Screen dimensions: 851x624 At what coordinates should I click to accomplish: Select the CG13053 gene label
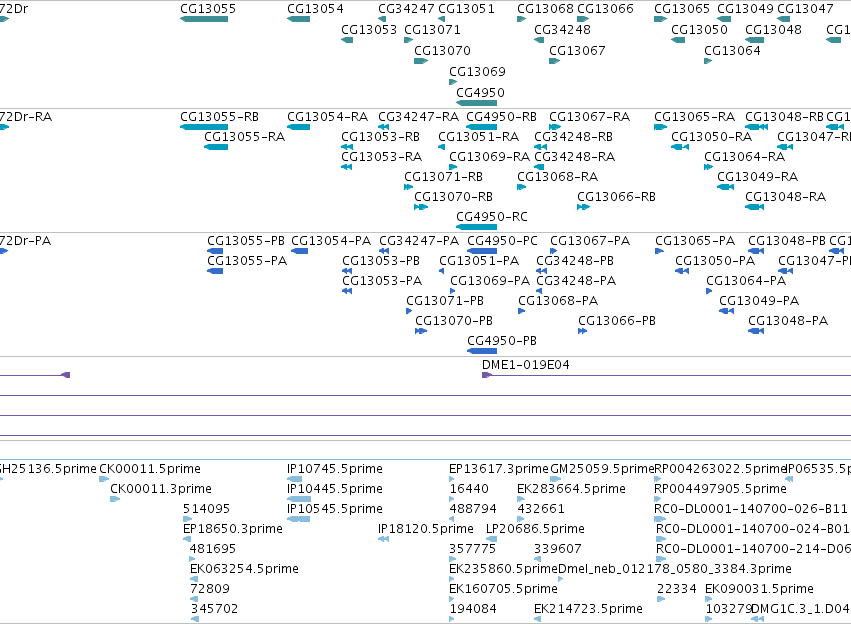[369, 30]
